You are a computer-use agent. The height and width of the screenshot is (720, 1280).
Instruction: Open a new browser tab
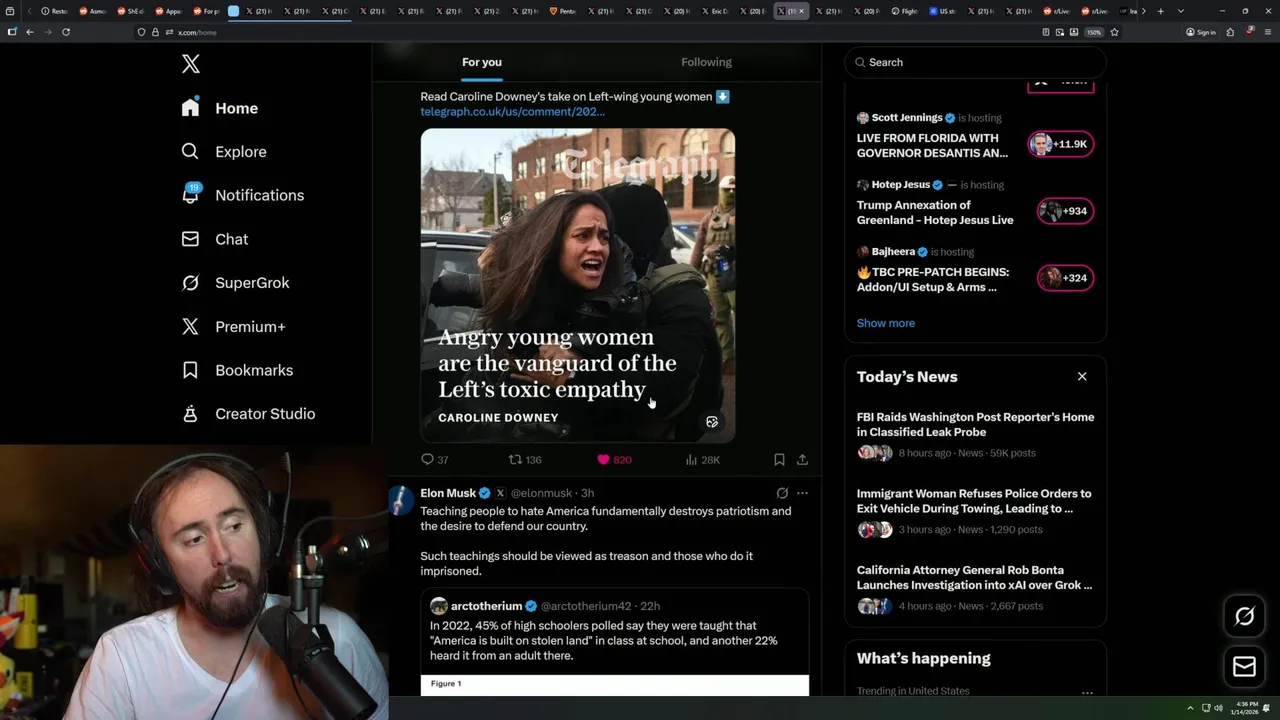click(x=1160, y=11)
